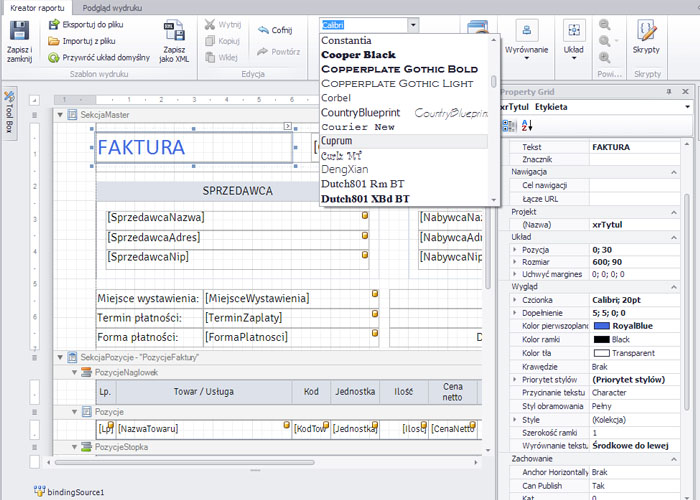This screenshot has height=500, width=700.
Task: Click the RoyalBlue foreground color swatch
Action: point(602,326)
